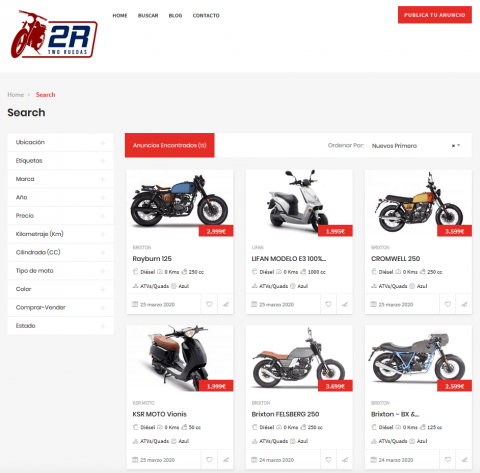Open the CONTACTO menu item
The width and height of the screenshot is (480, 473).
[206, 15]
